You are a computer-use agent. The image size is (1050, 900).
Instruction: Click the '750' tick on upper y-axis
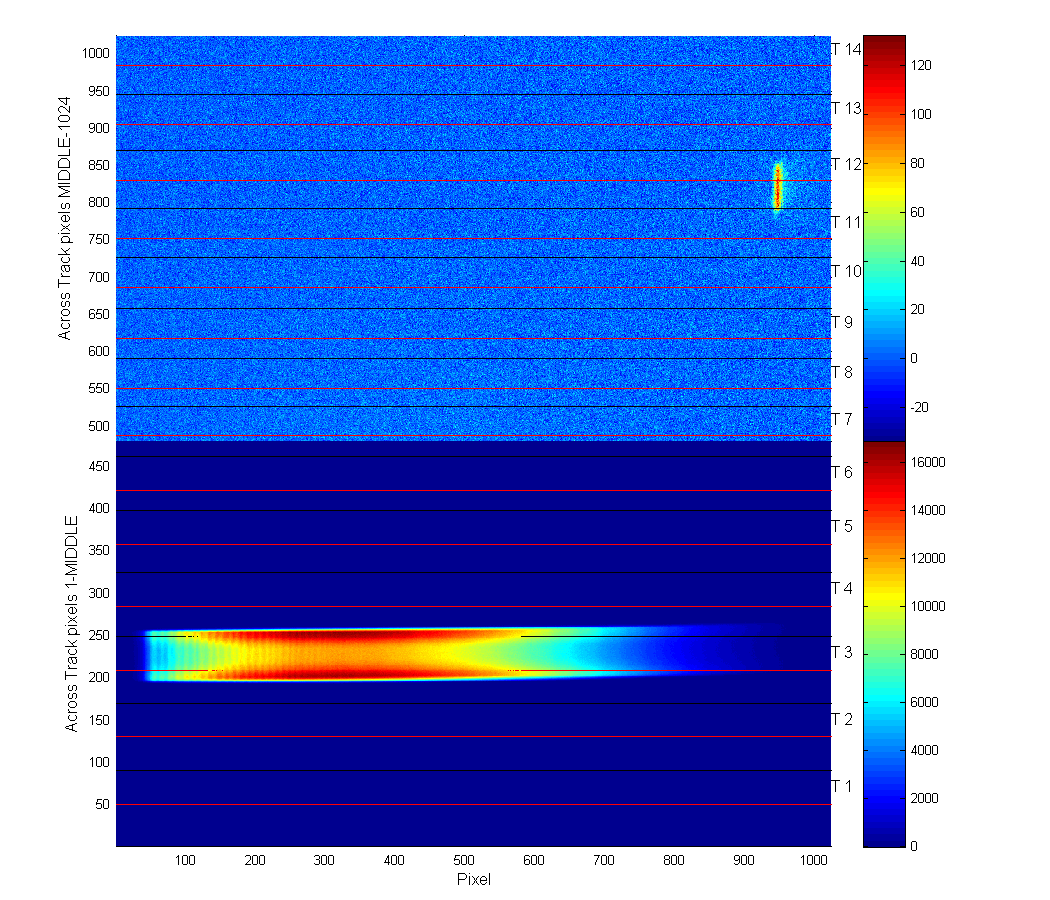tap(98, 239)
